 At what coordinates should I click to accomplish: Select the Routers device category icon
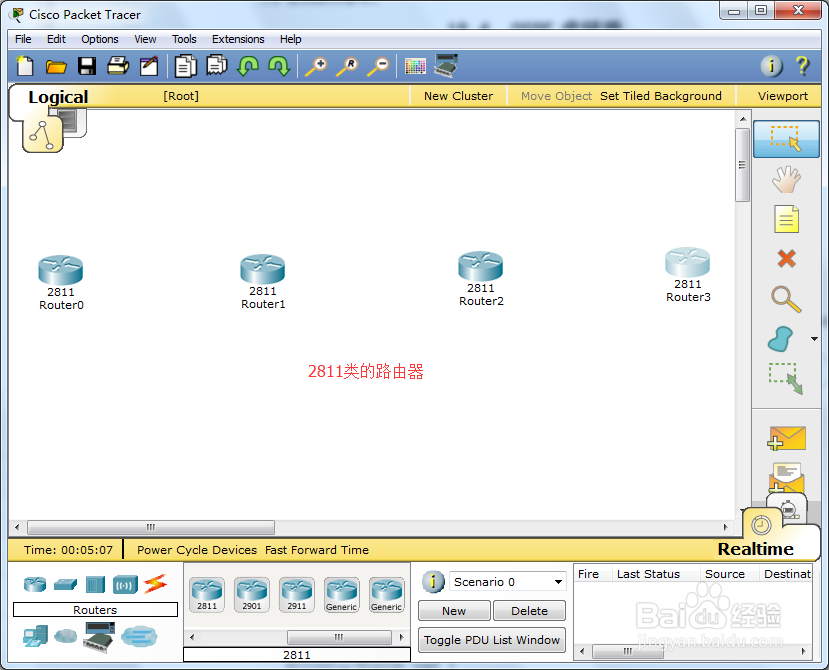coord(35,584)
